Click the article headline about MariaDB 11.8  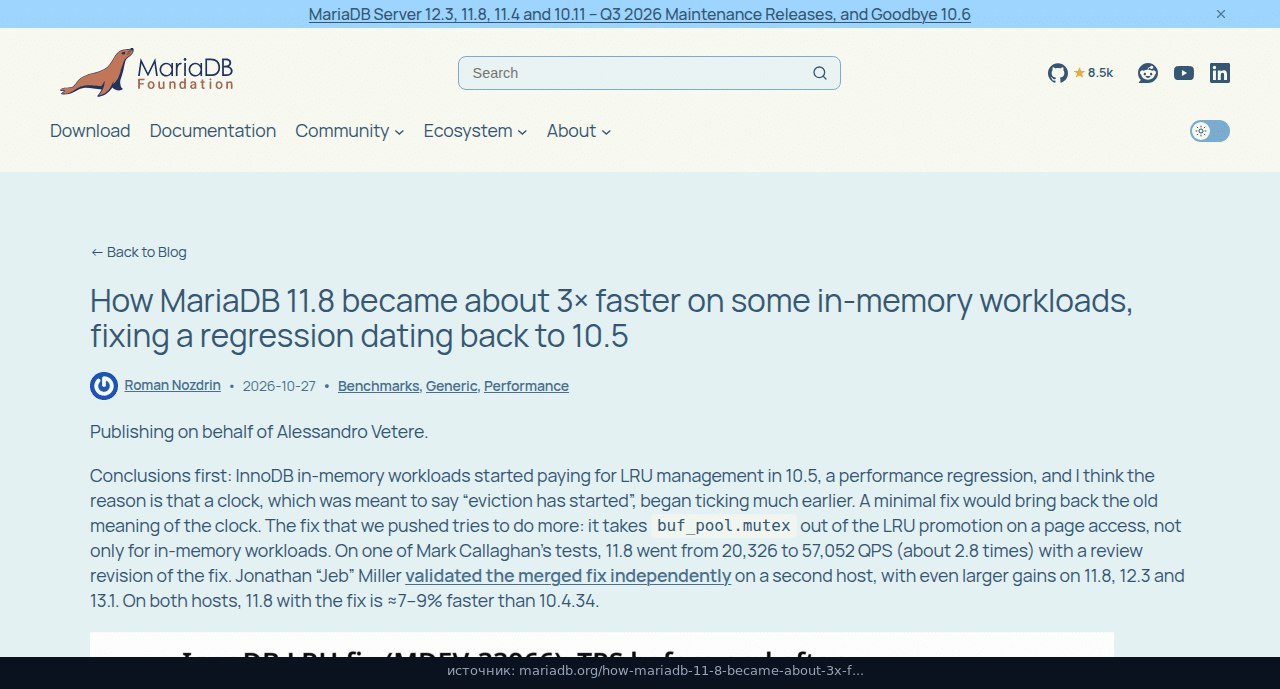tap(611, 317)
